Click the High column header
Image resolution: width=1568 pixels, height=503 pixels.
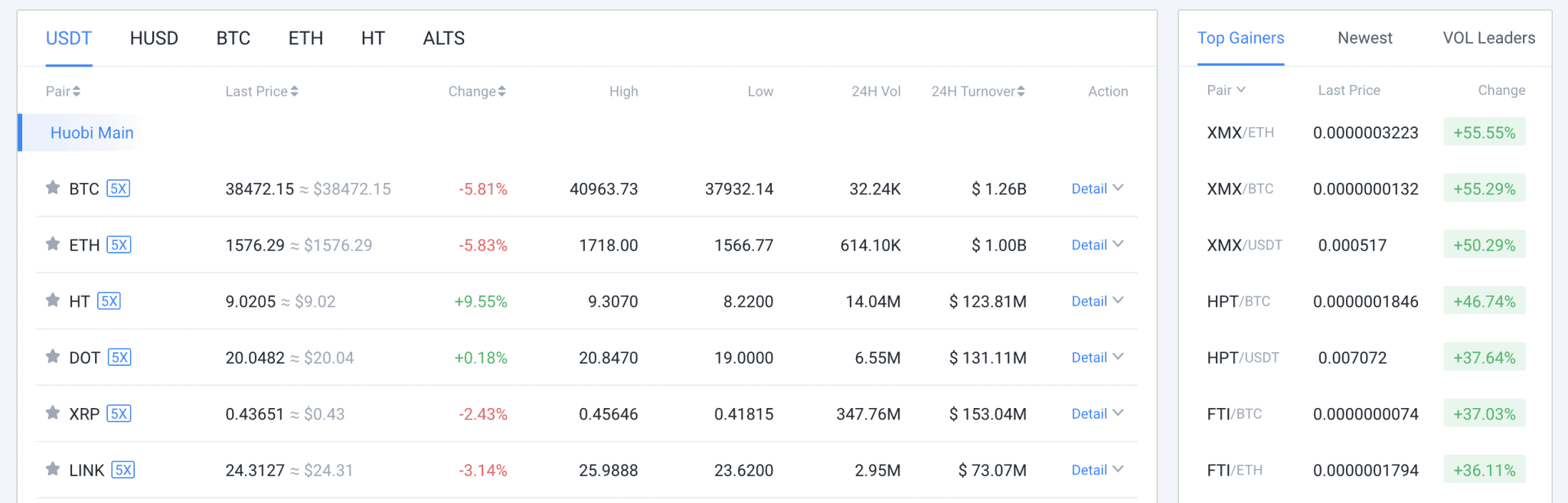(624, 91)
